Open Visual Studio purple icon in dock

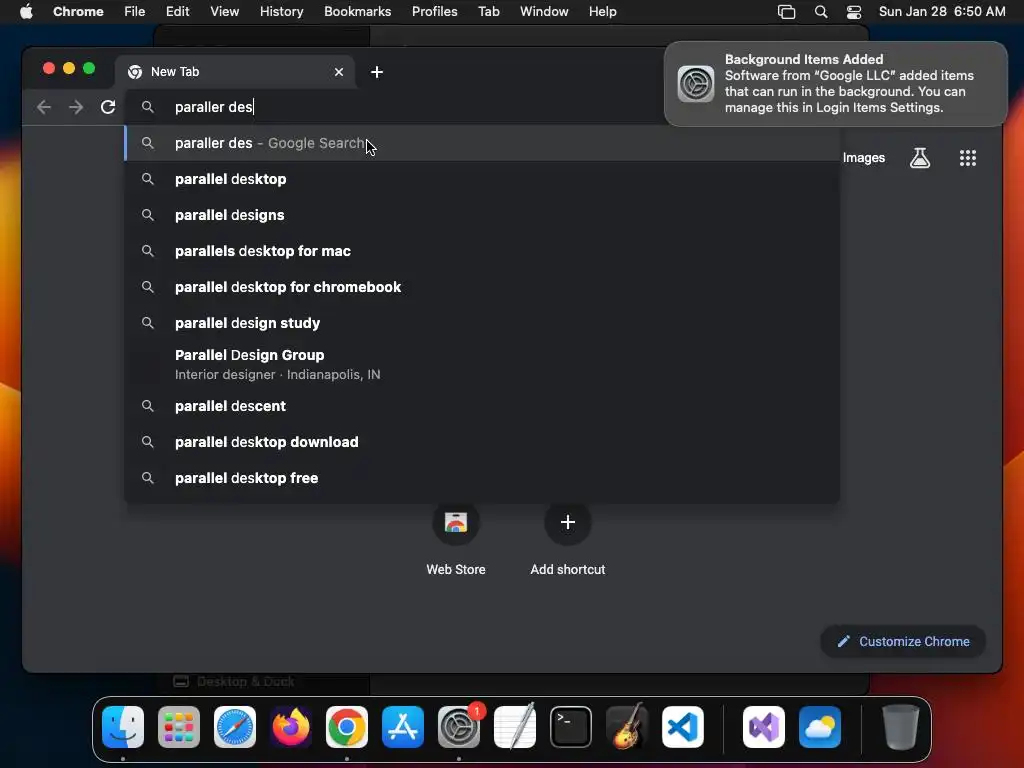[x=763, y=727]
